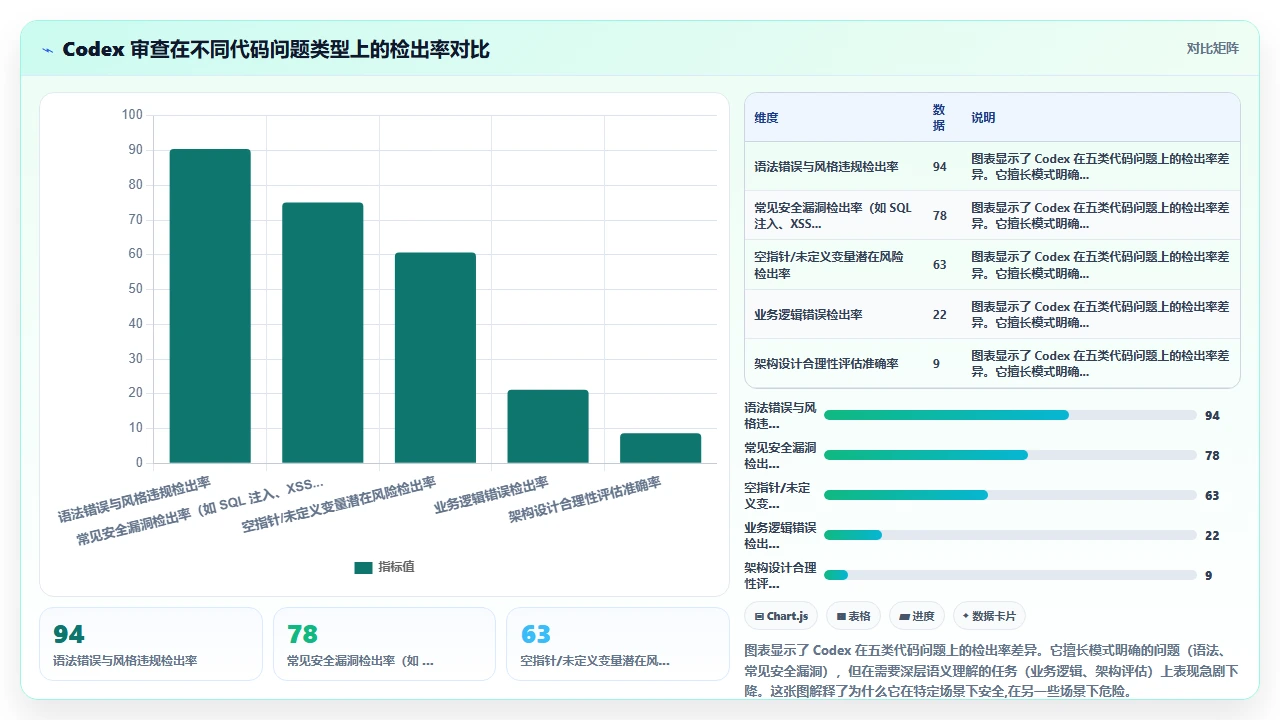Select the Chart.js chip
The image size is (1280, 720).
tap(782, 616)
